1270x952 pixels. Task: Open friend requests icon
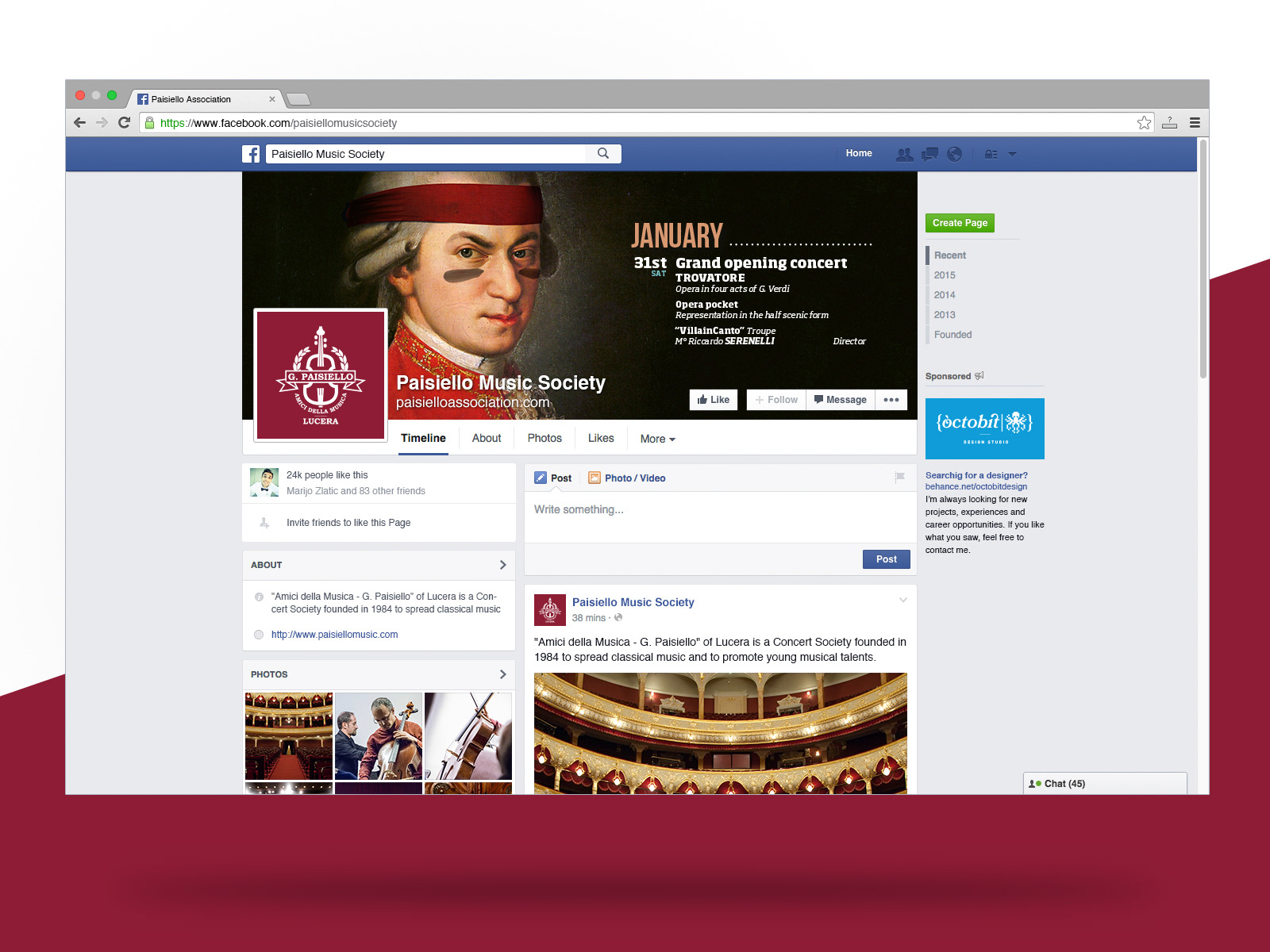click(x=904, y=155)
